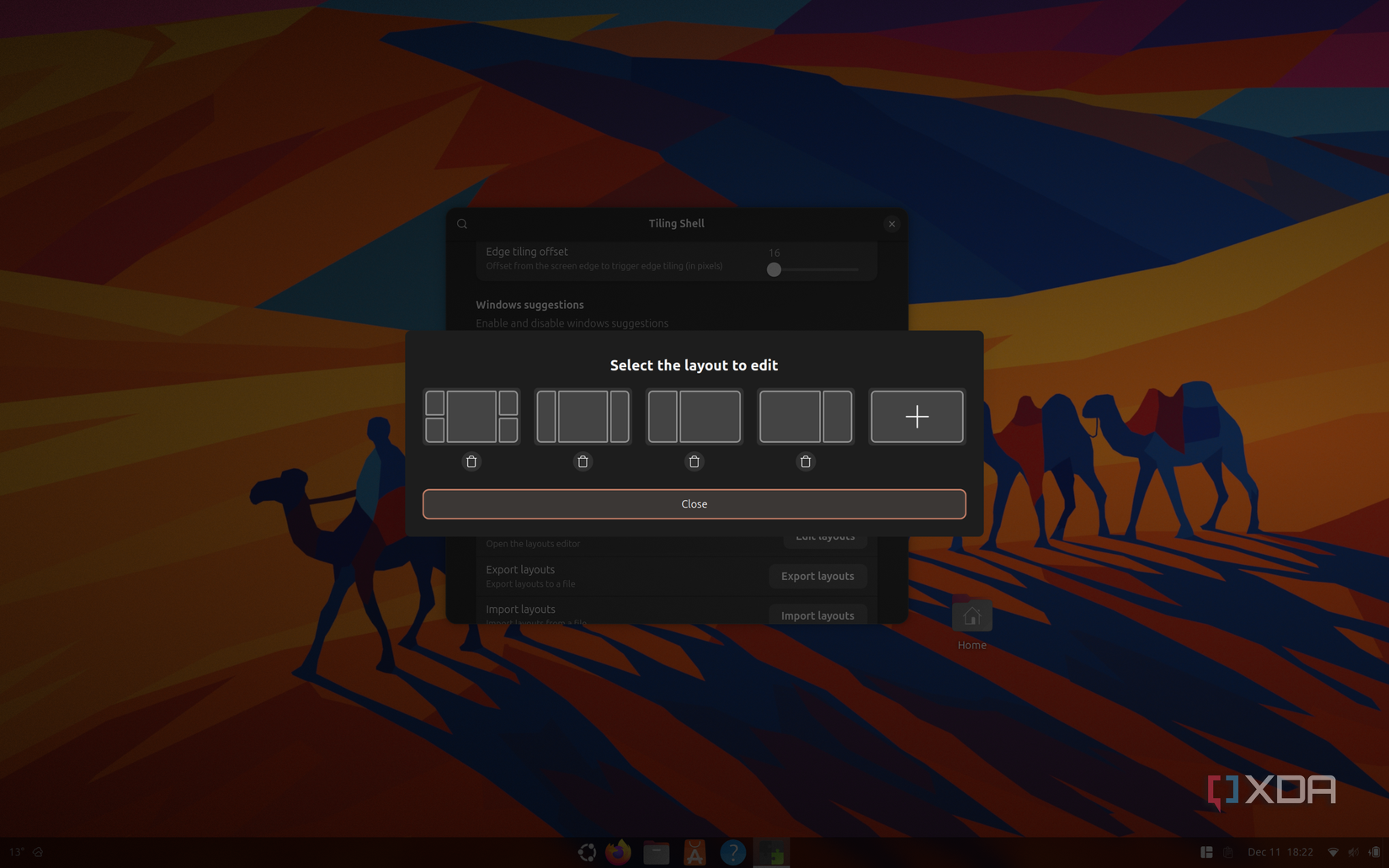This screenshot has width=1389, height=868.
Task: Click the Export layouts row label
Action: point(520,569)
